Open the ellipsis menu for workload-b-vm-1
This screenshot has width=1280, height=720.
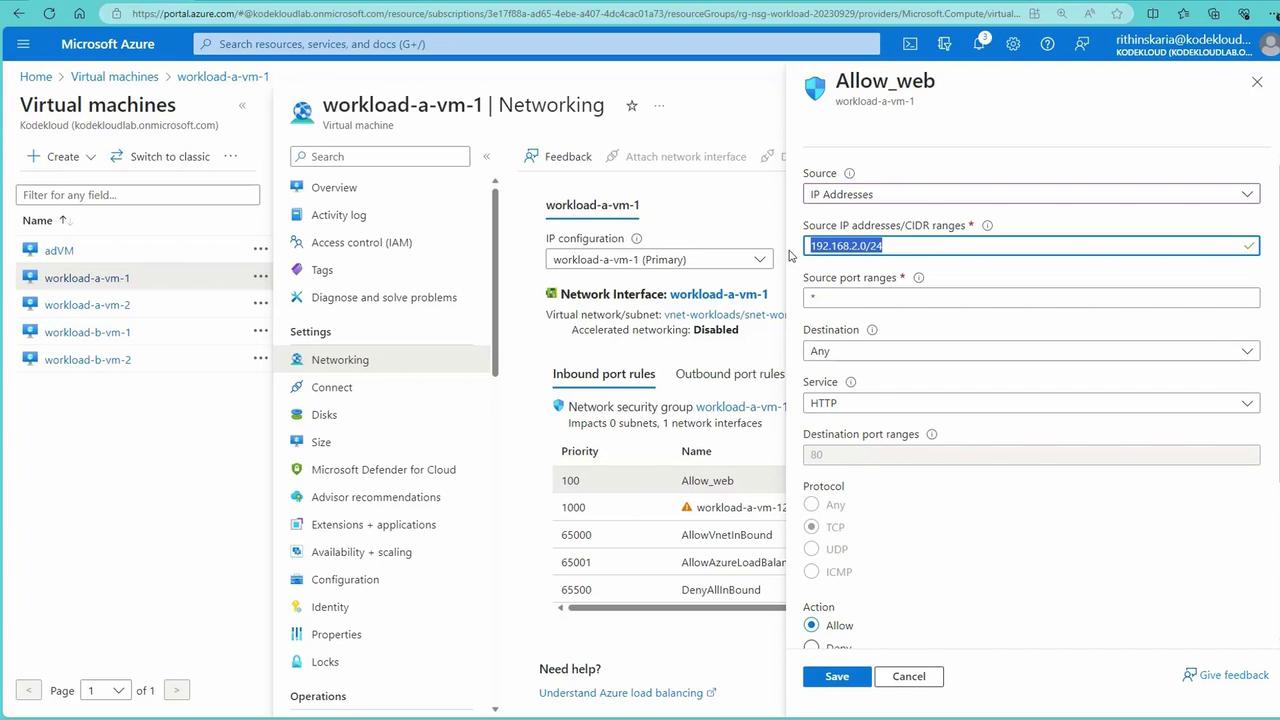point(260,331)
